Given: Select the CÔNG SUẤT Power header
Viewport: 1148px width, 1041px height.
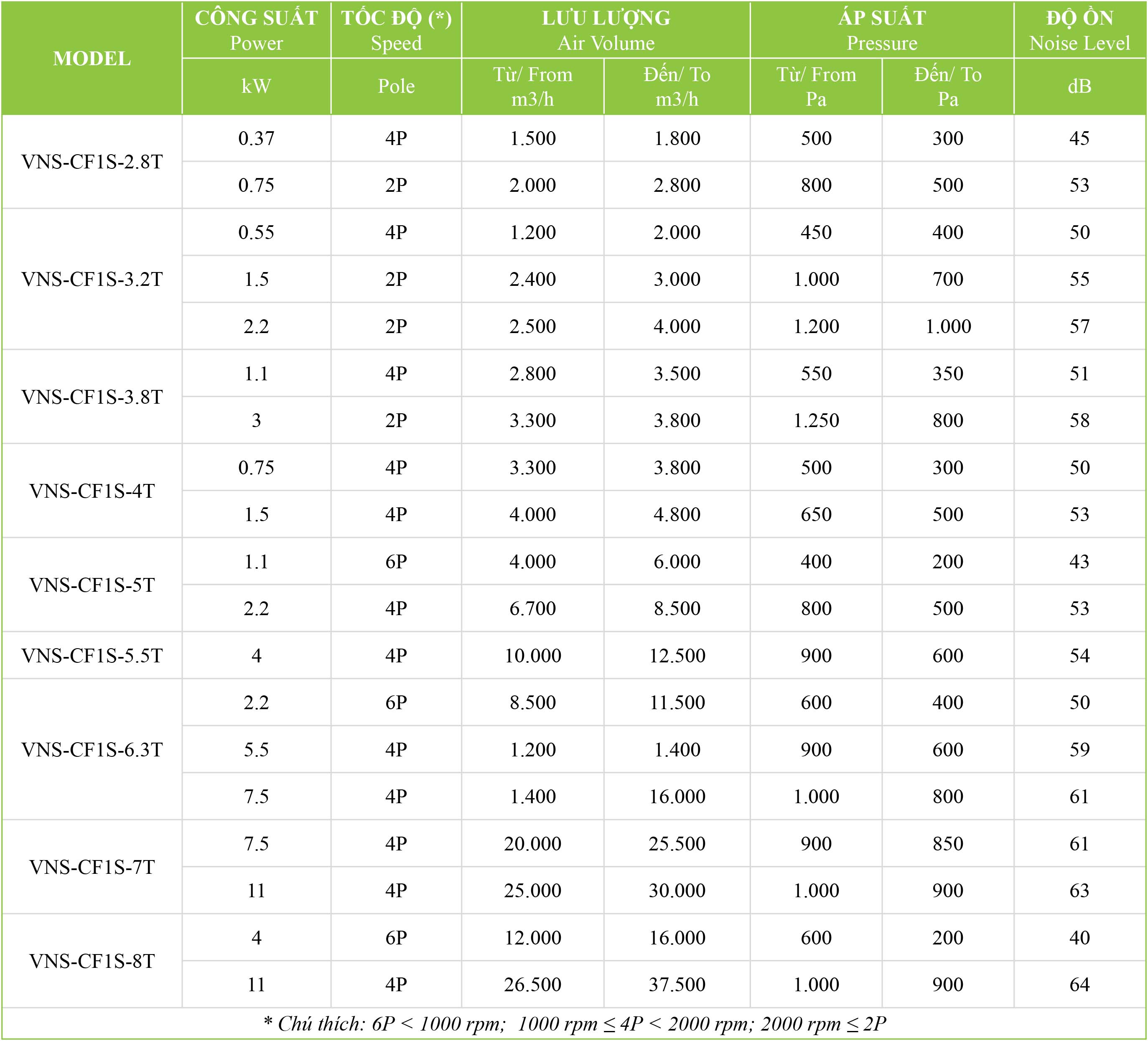Looking at the screenshot, I should coord(256,30).
